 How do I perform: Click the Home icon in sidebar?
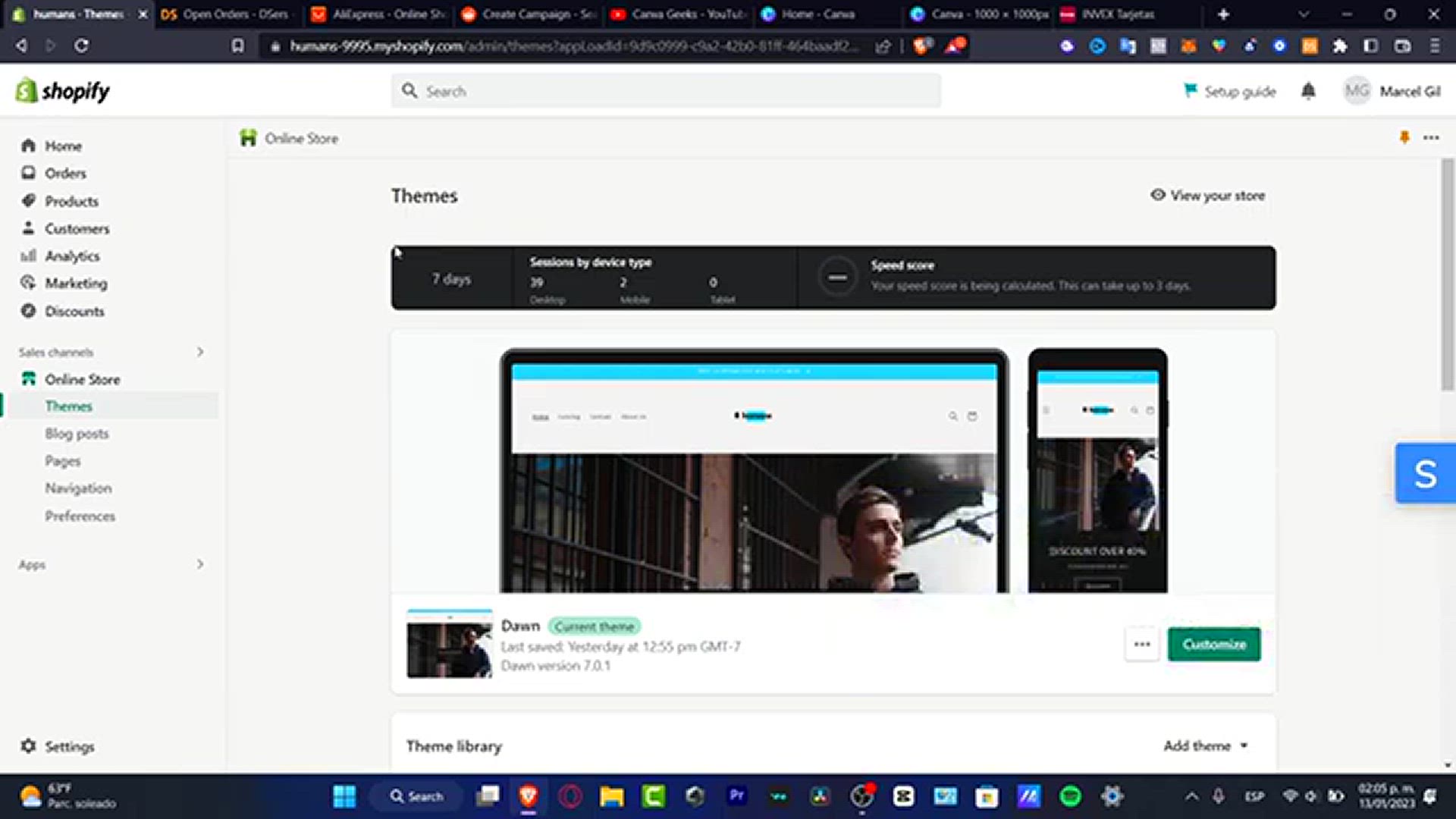pos(29,146)
